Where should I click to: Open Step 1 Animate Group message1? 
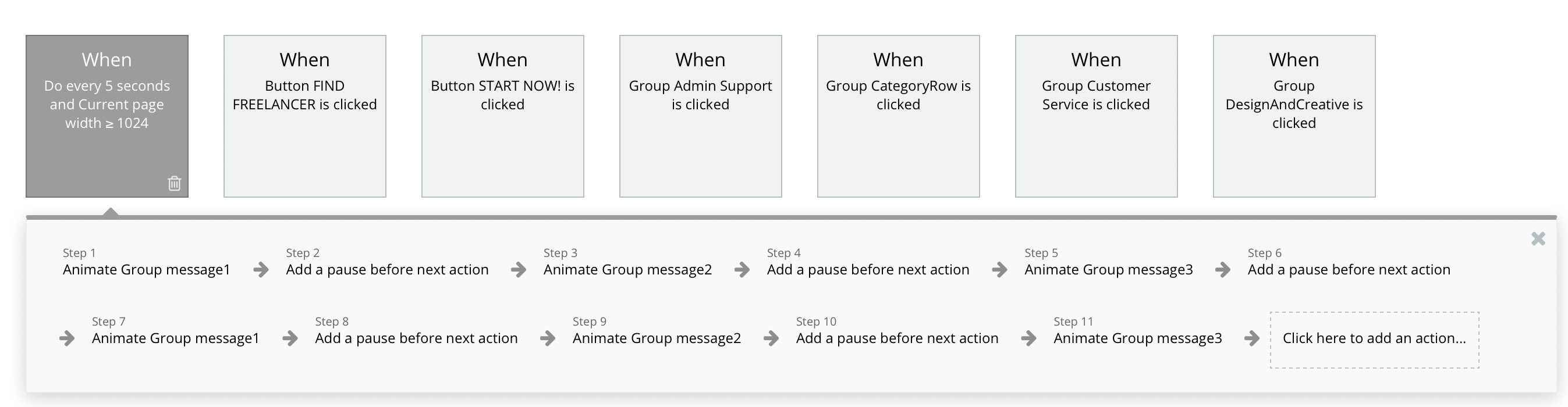tap(146, 270)
